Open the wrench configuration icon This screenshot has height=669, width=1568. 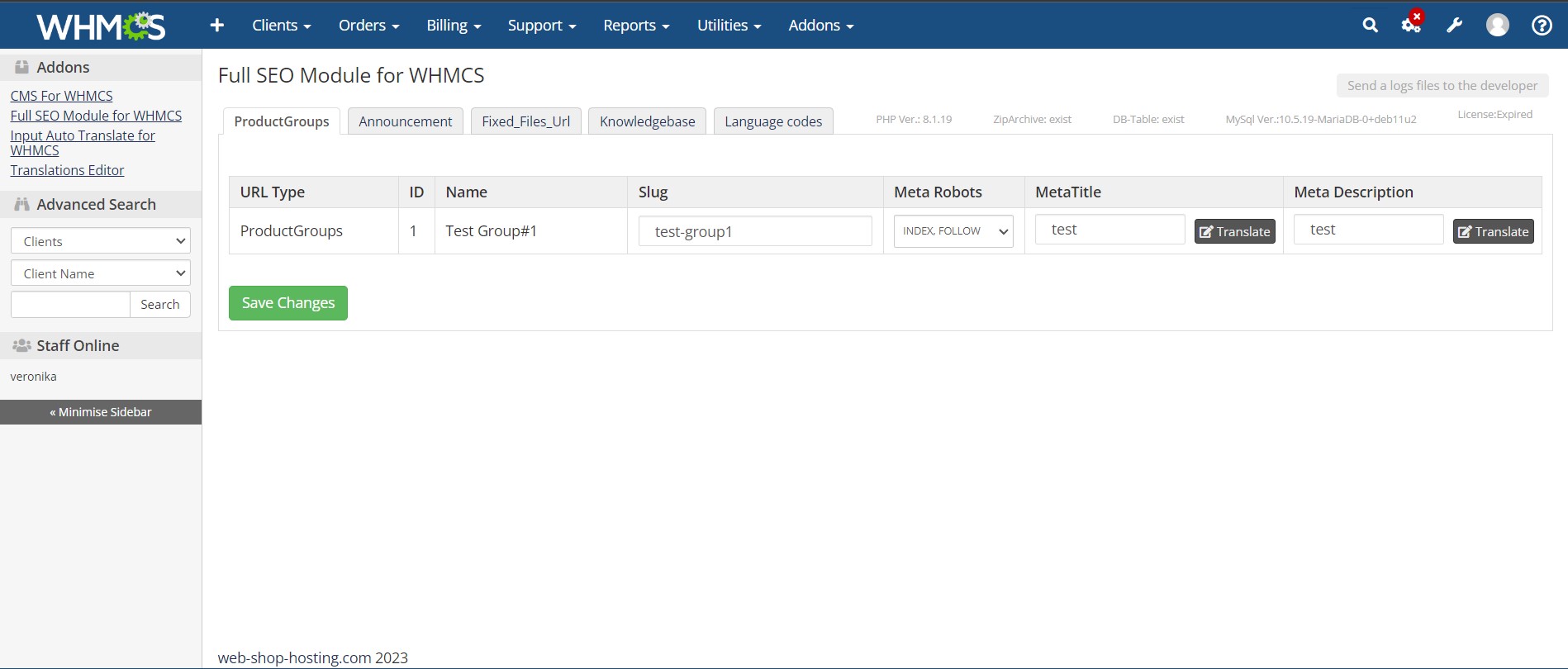click(1454, 26)
